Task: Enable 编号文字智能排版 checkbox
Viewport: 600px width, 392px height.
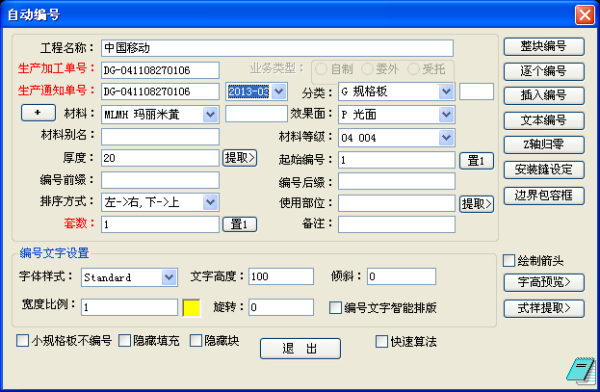Action: click(x=336, y=307)
